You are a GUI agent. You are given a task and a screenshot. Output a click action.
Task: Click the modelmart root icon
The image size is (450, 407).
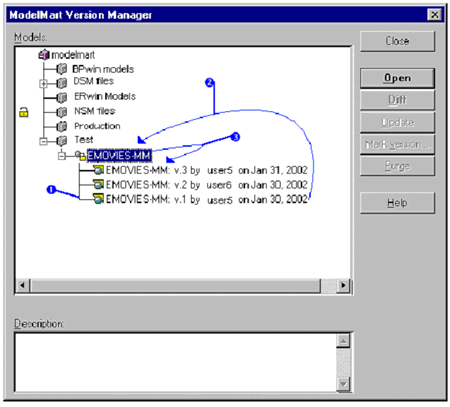44,54
